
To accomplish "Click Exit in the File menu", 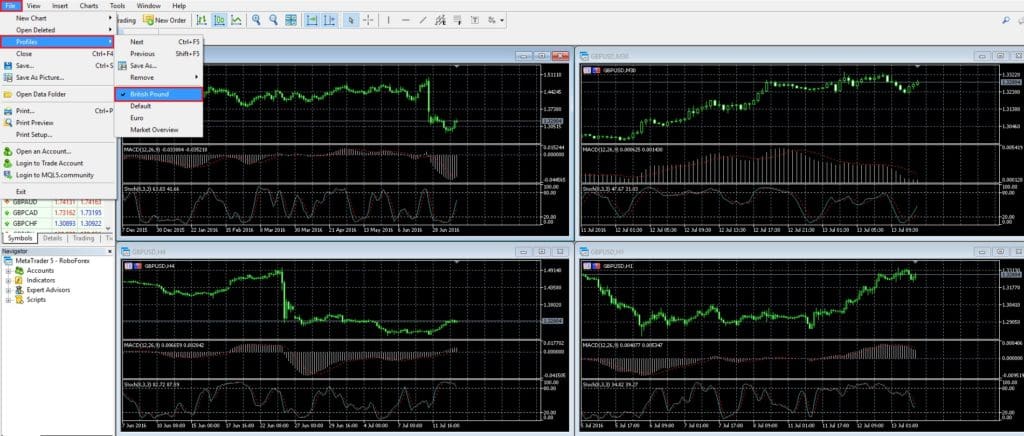I will 58,192.
